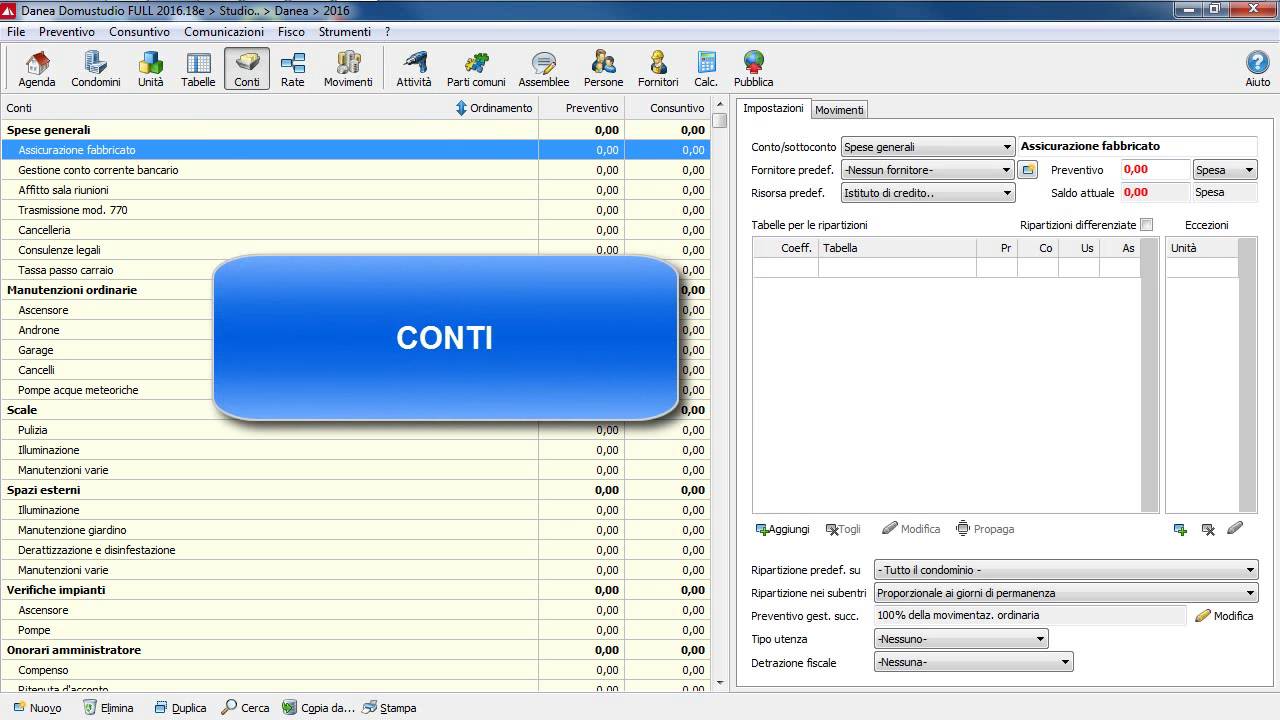Click the Ordinamento sort arrows icon

[x=461, y=108]
